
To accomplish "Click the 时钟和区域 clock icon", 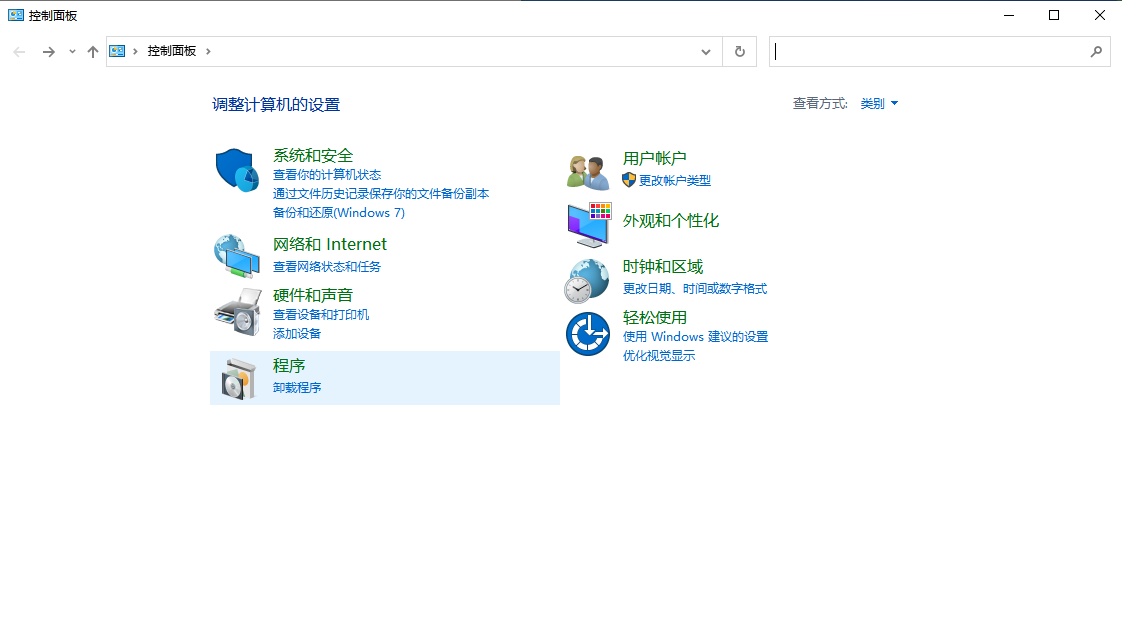I will point(587,278).
